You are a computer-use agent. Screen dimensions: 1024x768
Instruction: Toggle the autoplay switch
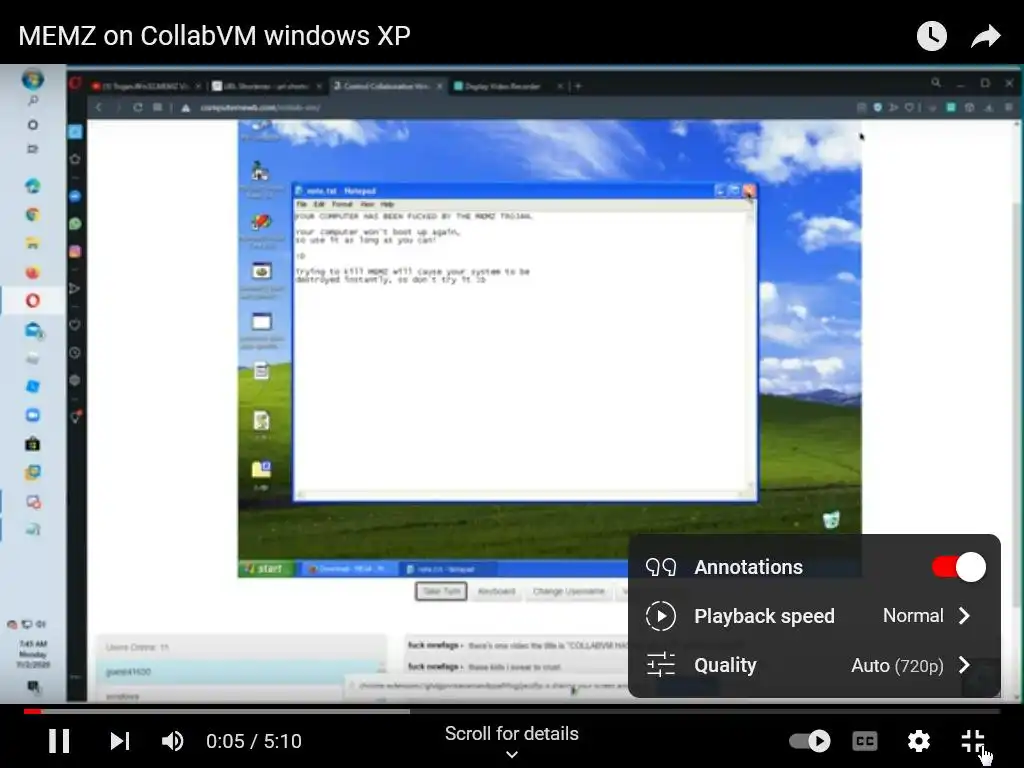pyautogui.click(x=809, y=741)
